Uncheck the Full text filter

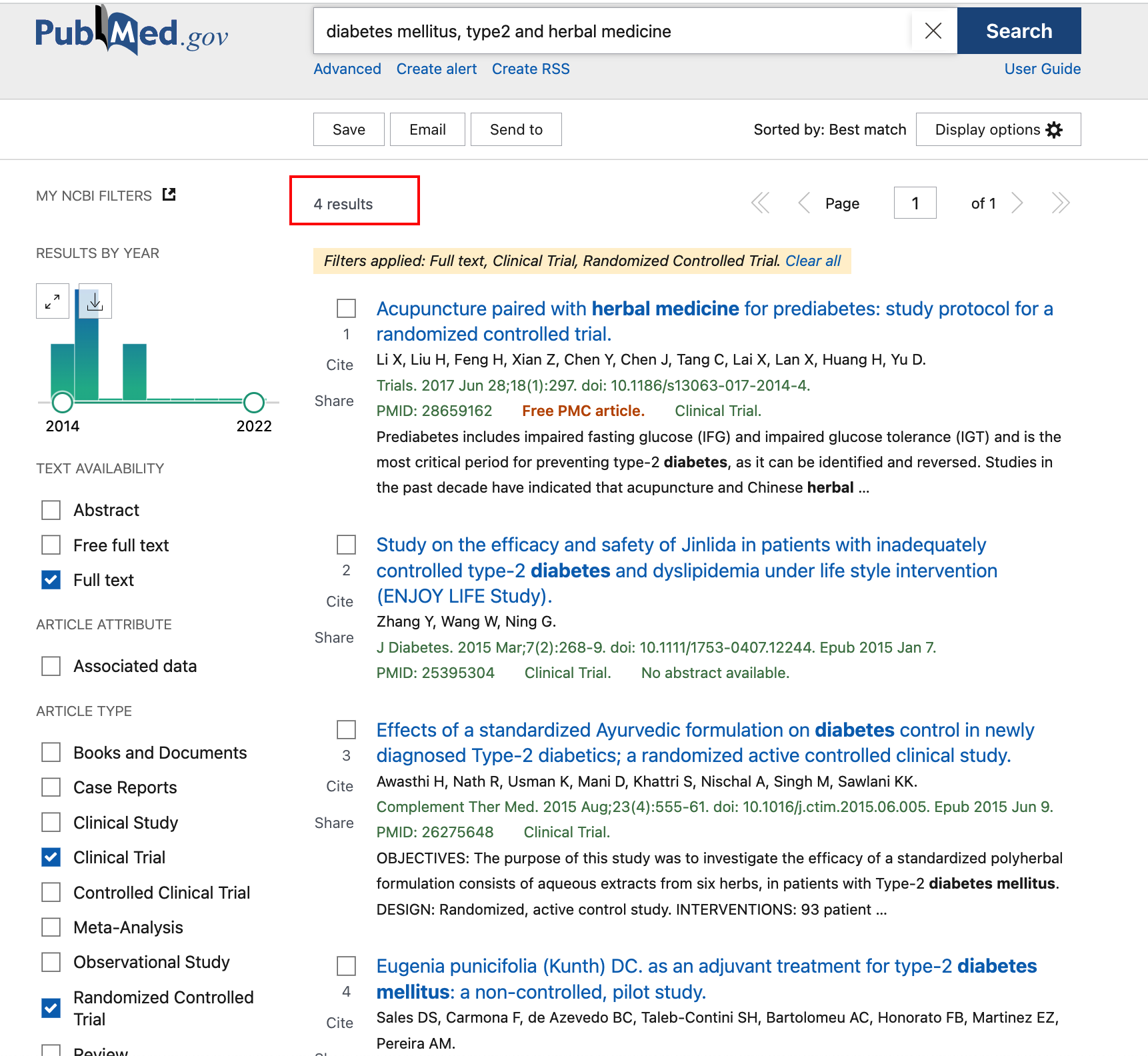coord(51,580)
